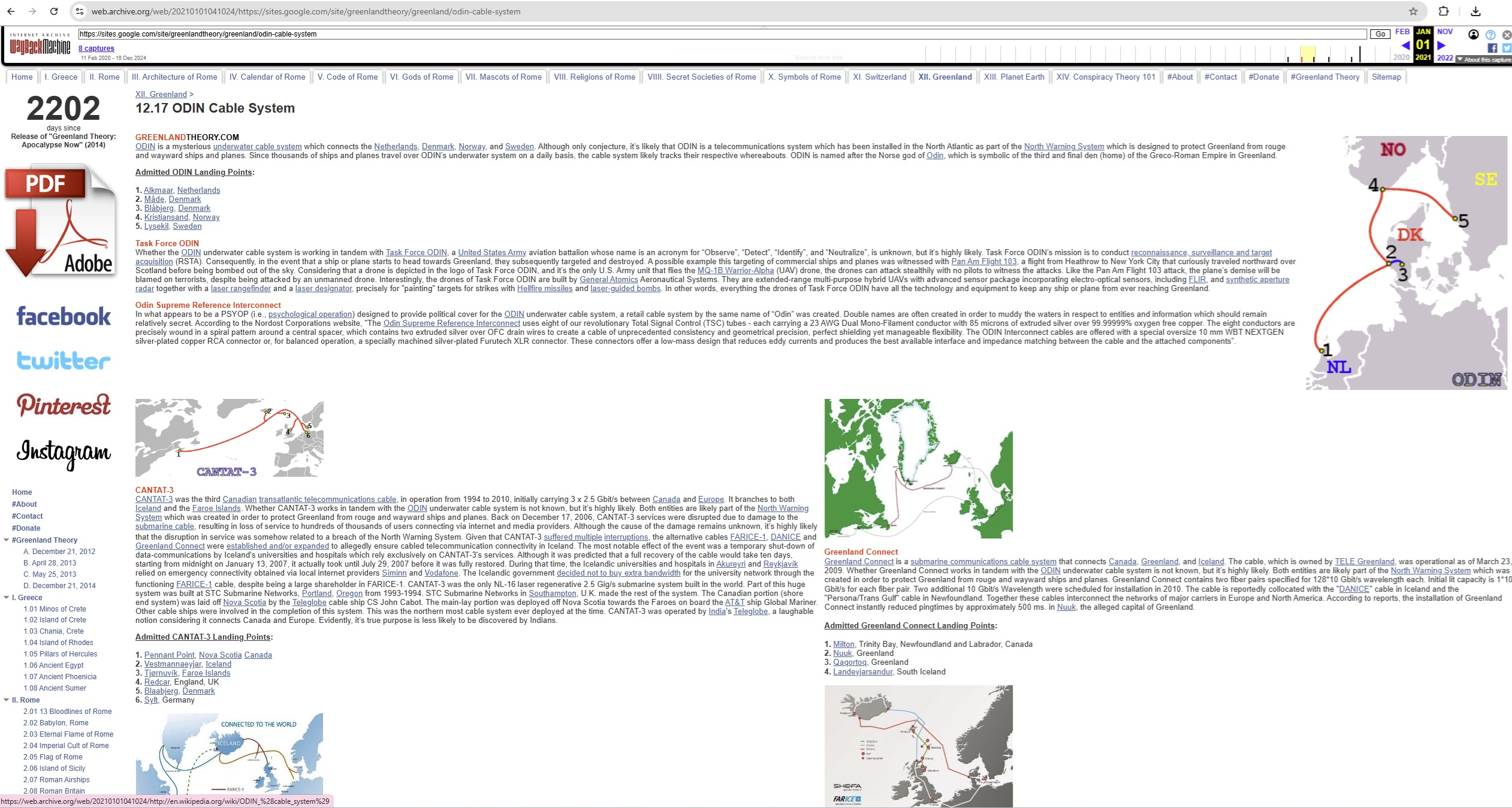This screenshot has height=808, width=1512.
Task: Click the Adobe PDF download icon
Action: click(60, 222)
